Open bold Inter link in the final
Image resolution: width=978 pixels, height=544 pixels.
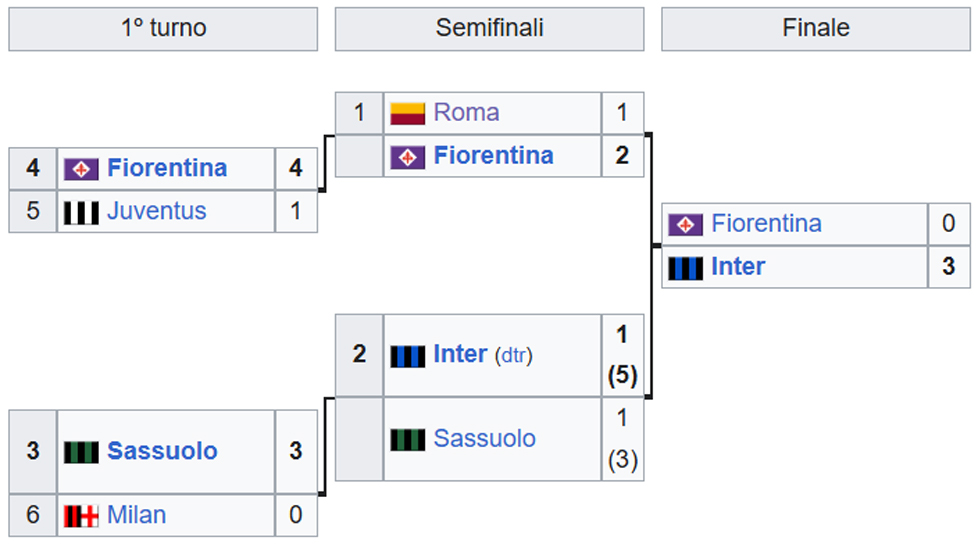point(738,266)
